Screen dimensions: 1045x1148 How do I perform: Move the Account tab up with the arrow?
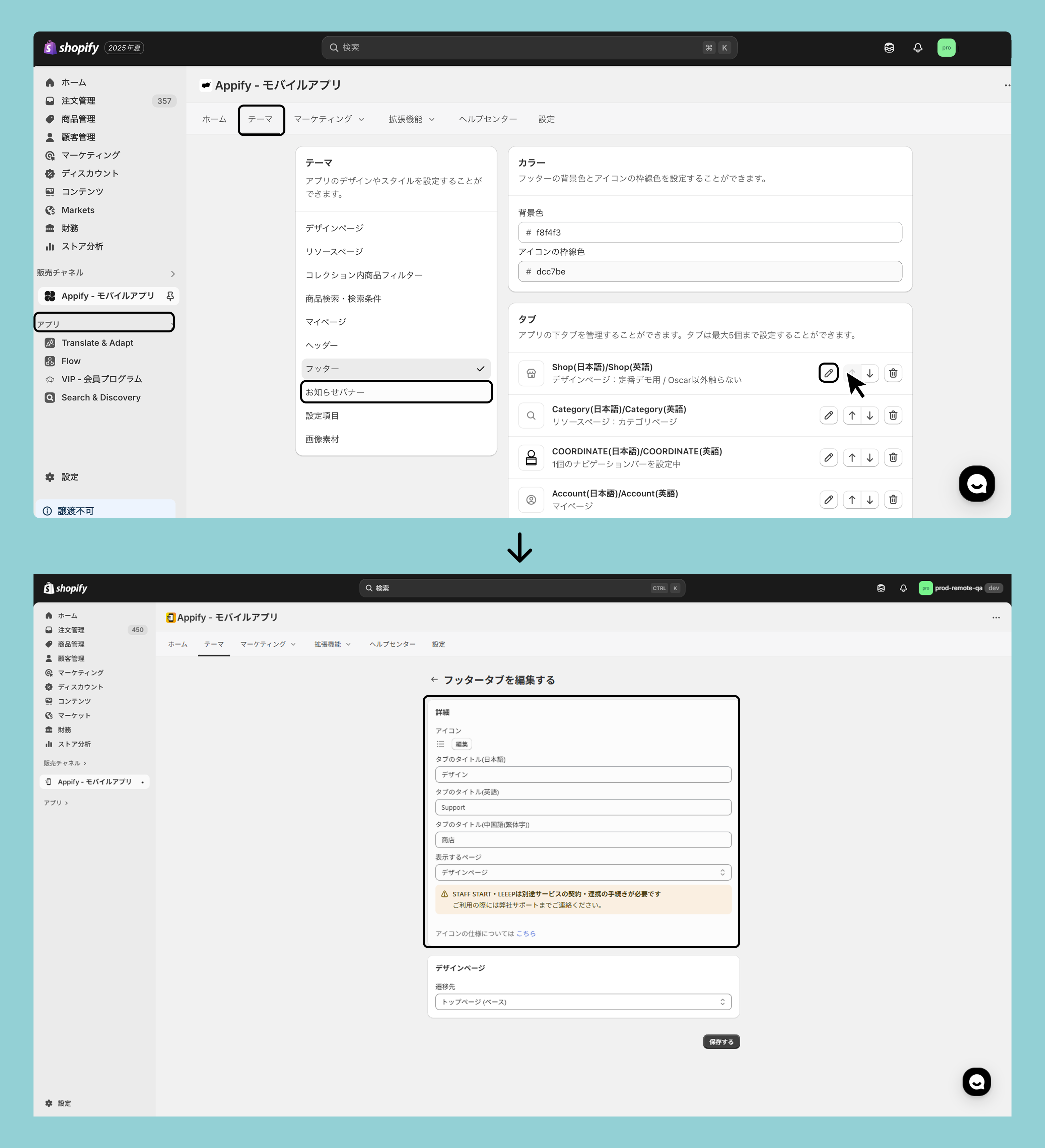(x=851, y=499)
